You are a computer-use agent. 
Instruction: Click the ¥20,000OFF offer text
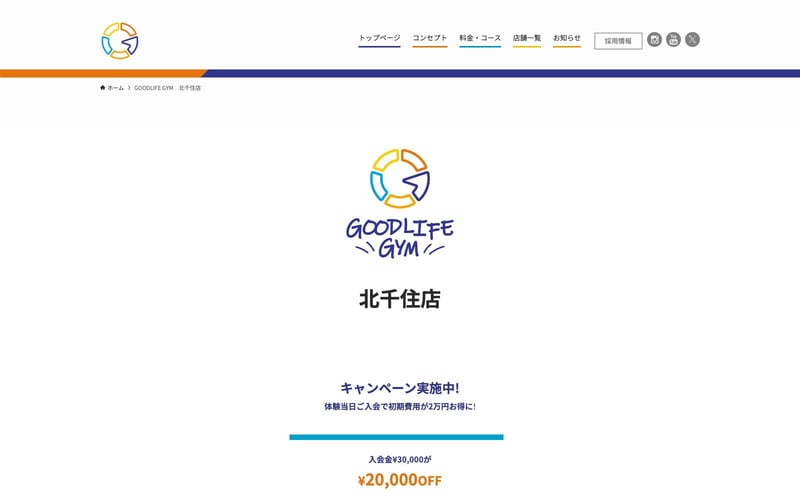click(x=399, y=480)
